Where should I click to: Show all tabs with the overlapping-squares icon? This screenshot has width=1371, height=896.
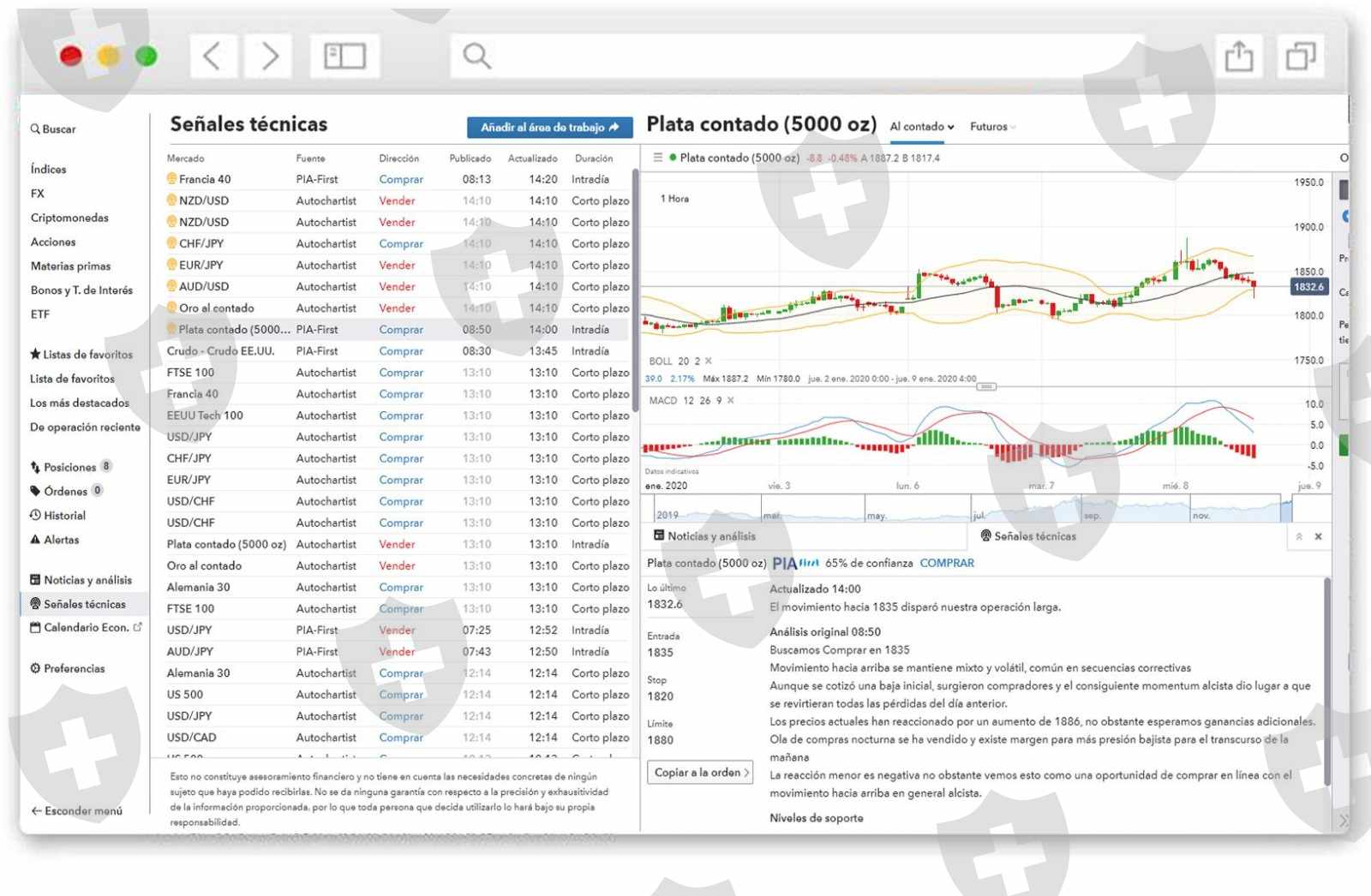click(x=1301, y=57)
